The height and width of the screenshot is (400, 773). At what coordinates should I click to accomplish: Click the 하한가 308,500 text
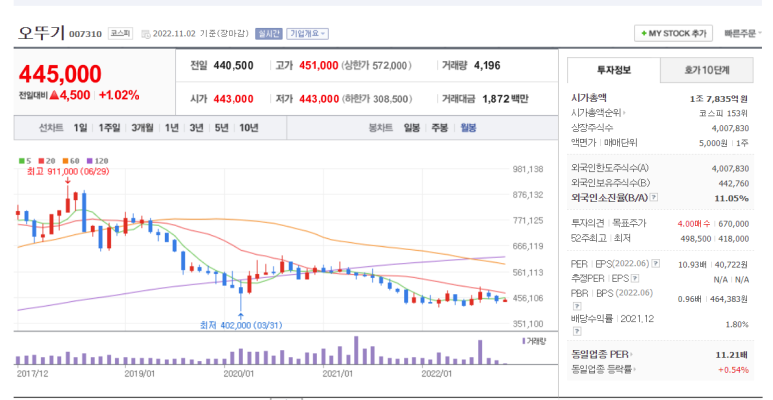[376, 99]
